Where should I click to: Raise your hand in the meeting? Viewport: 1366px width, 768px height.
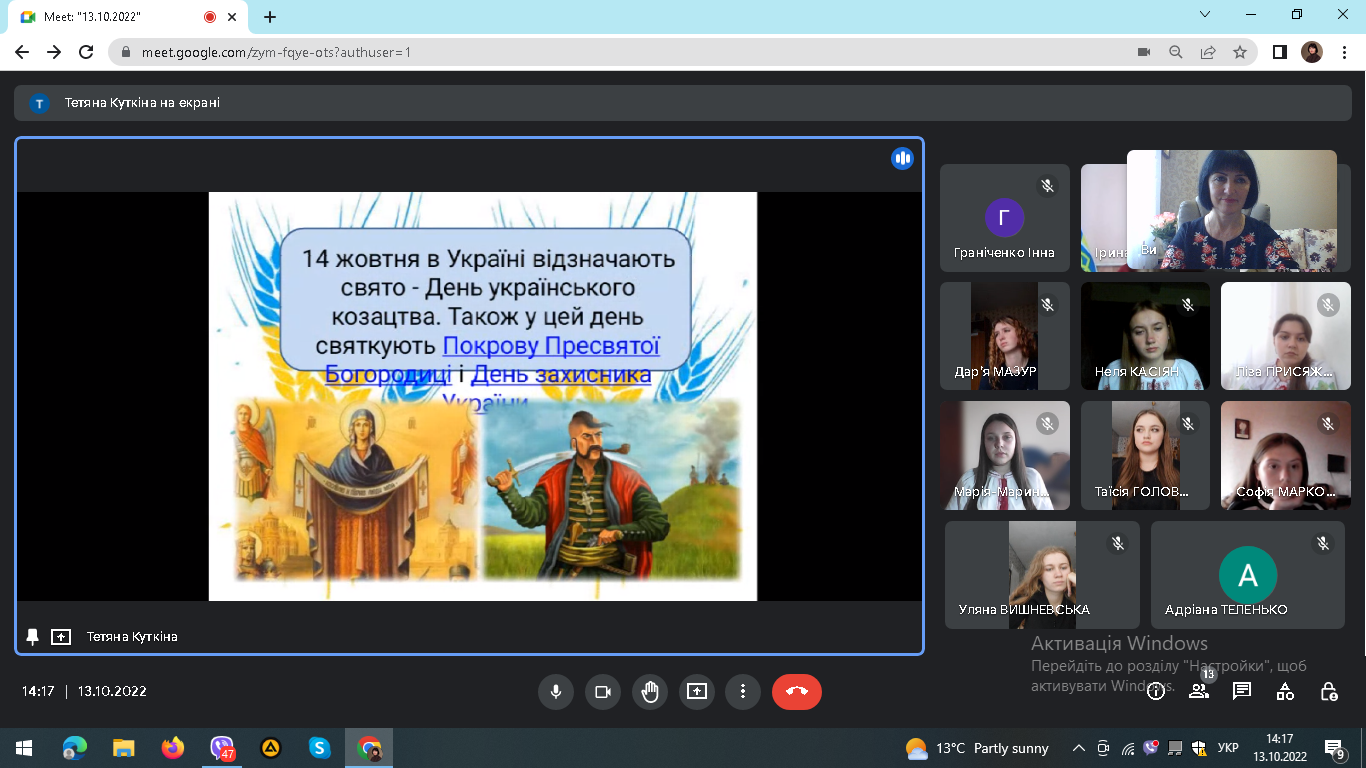[650, 691]
